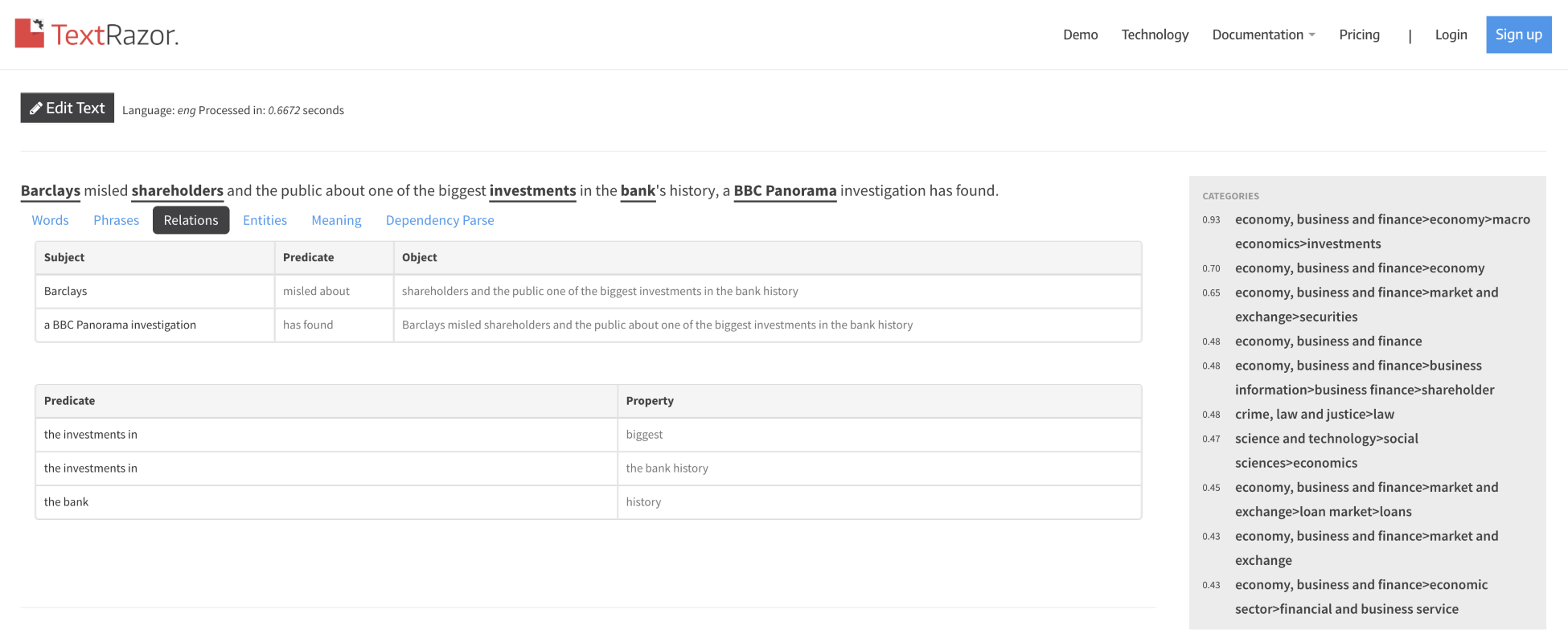This screenshot has width=1568, height=638.
Task: Show the Dependency Parse tab
Action: coord(440,220)
